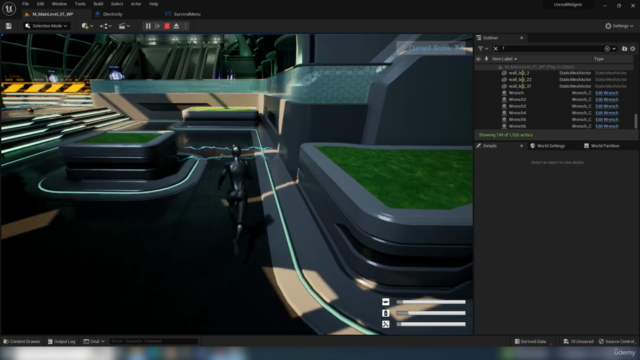Click the Wrench5 actor icon
Viewport: 640px width, 360px height.
pyautogui.click(x=504, y=120)
